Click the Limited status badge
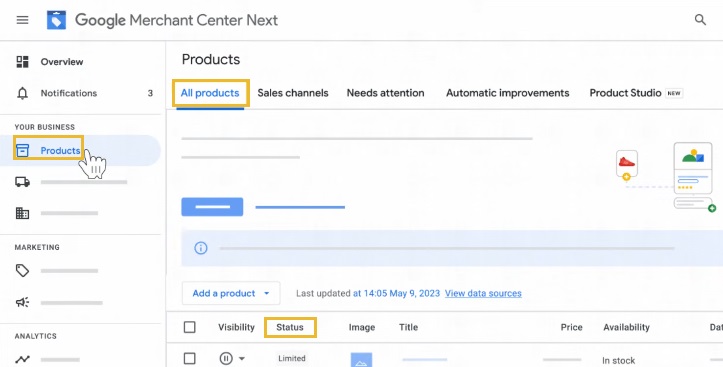 coord(292,358)
